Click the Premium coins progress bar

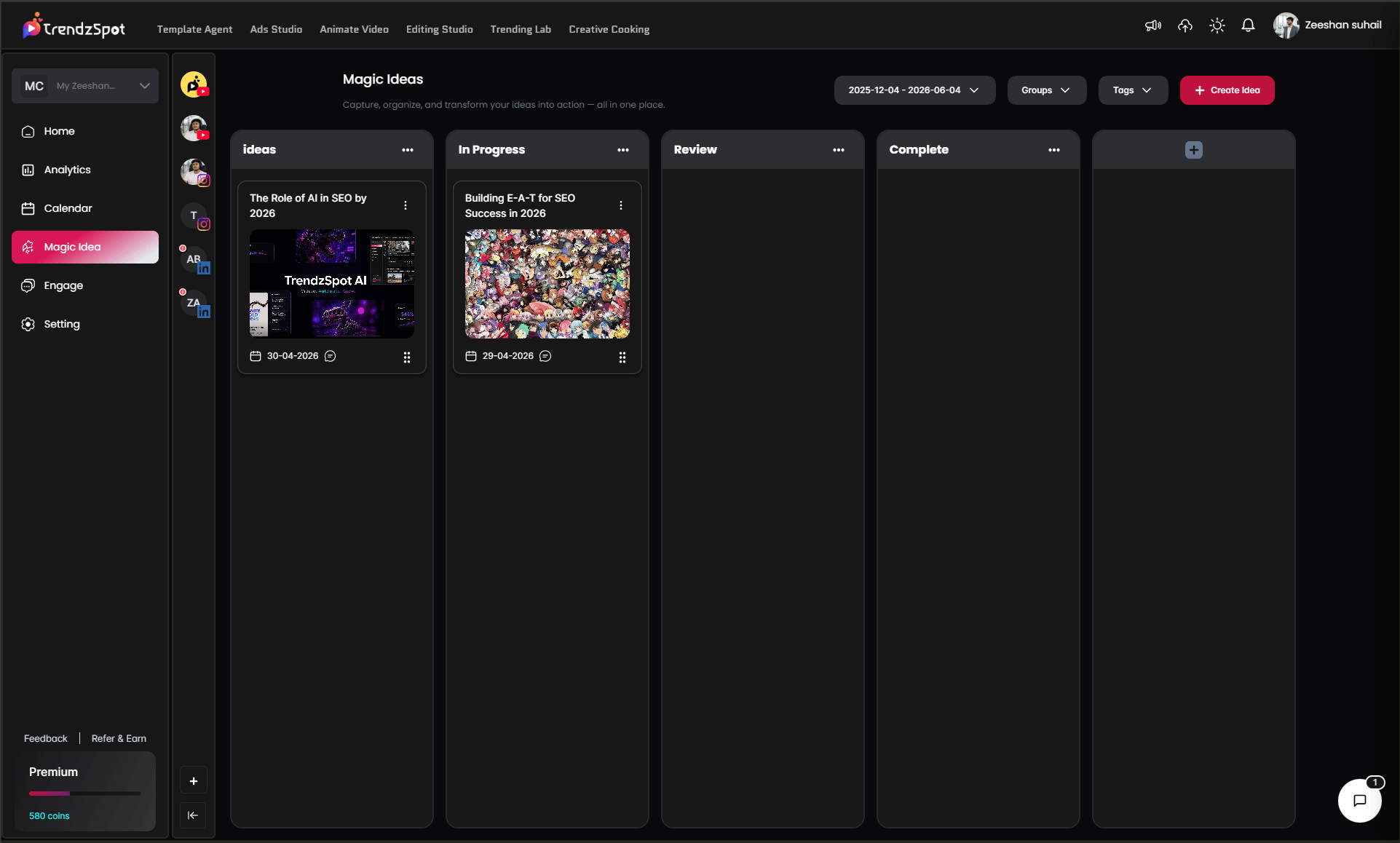[85, 793]
